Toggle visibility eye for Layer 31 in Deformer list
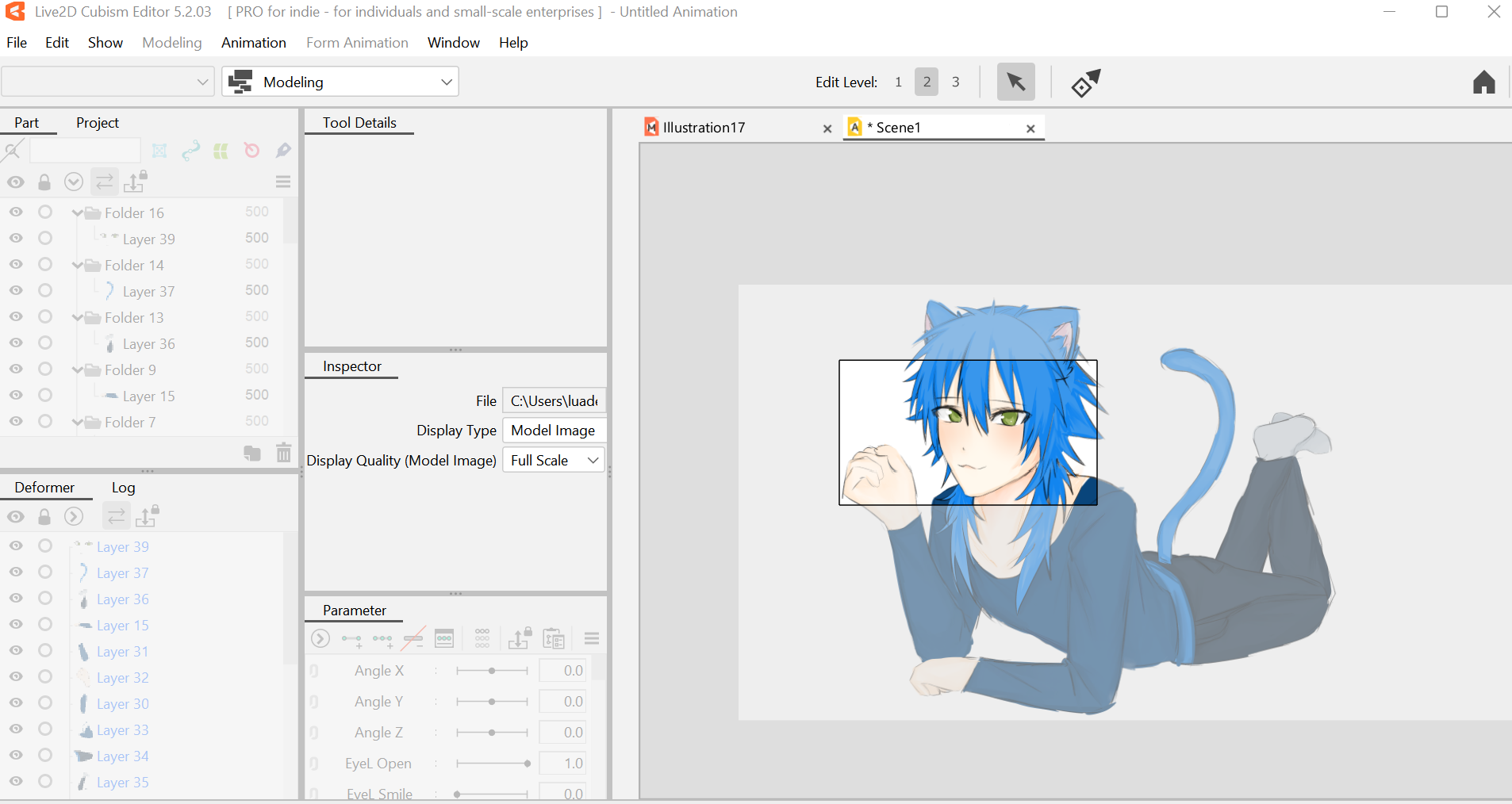 (x=16, y=651)
